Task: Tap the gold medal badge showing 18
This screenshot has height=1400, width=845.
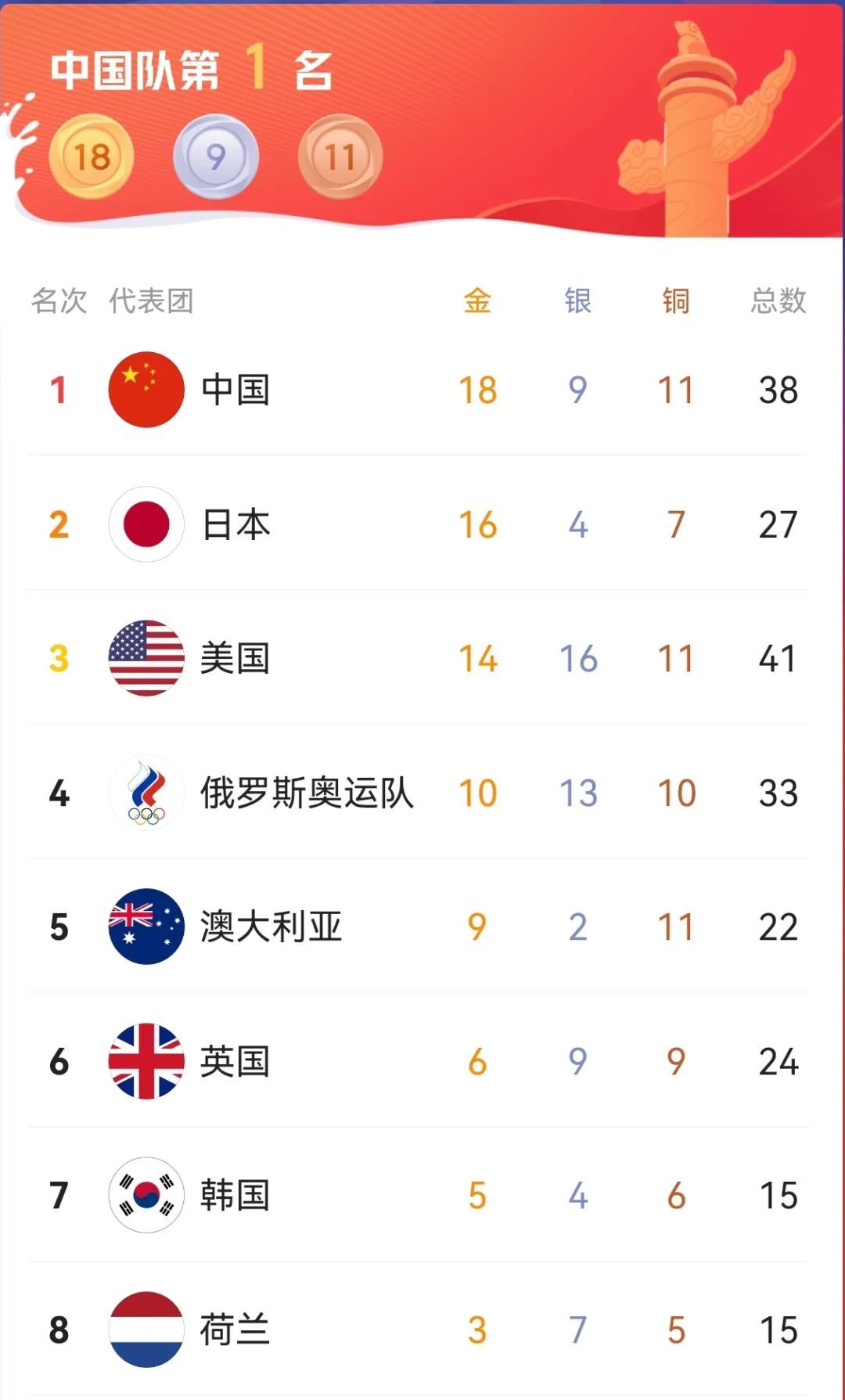Action: (x=92, y=157)
